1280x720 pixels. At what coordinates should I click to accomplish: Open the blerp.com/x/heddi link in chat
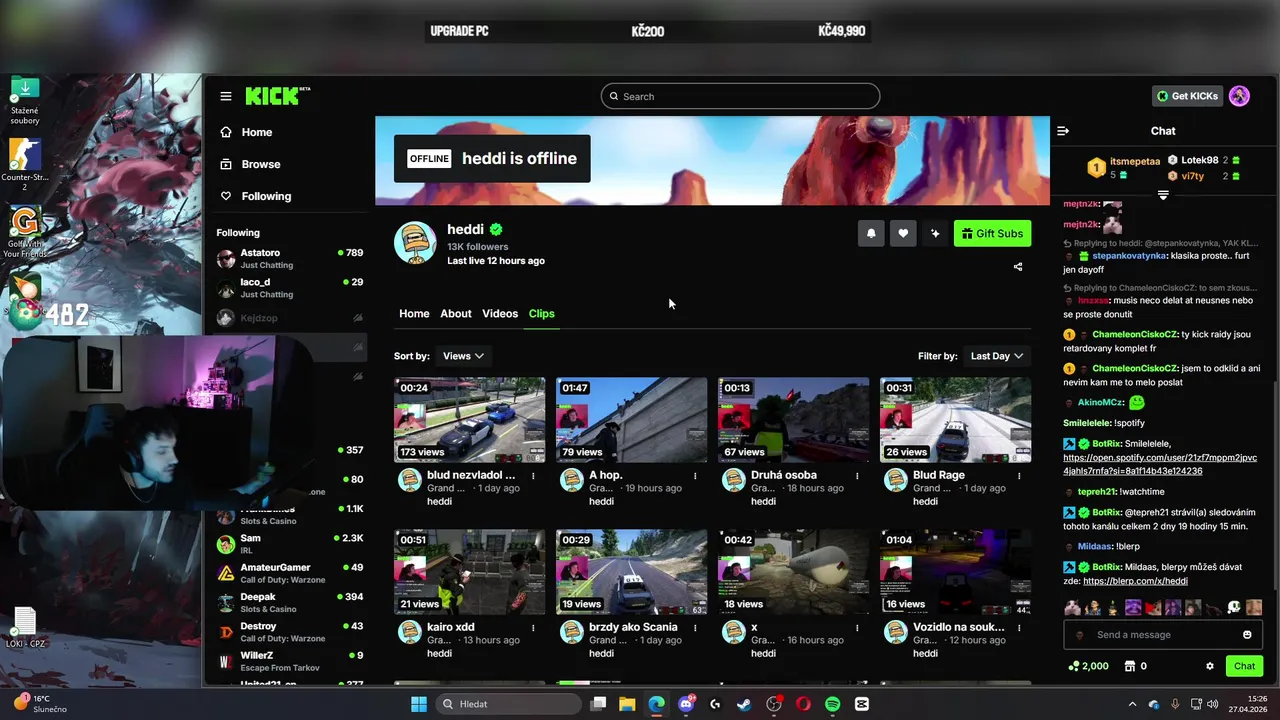coord(1135,581)
